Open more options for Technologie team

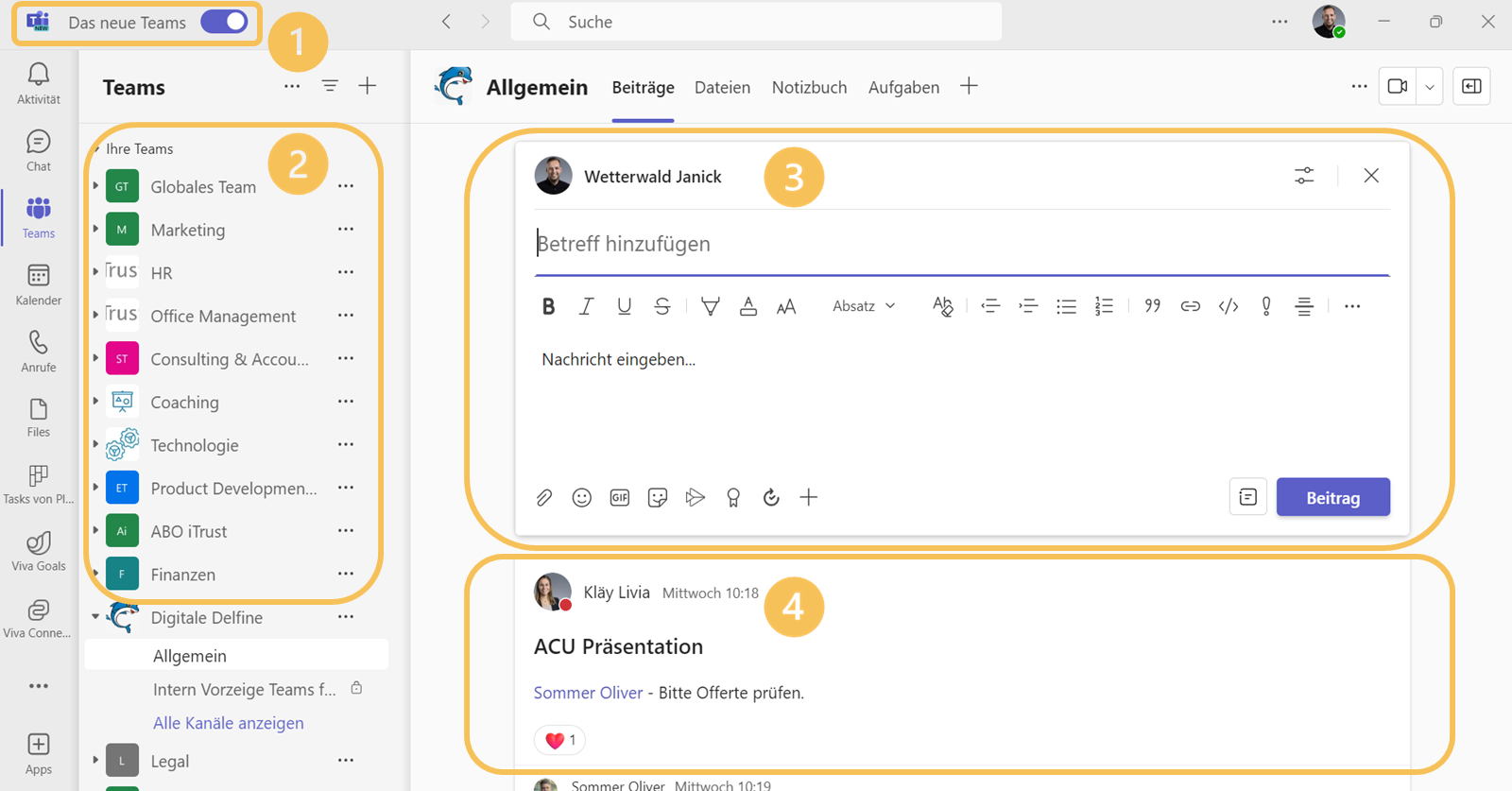(x=346, y=444)
